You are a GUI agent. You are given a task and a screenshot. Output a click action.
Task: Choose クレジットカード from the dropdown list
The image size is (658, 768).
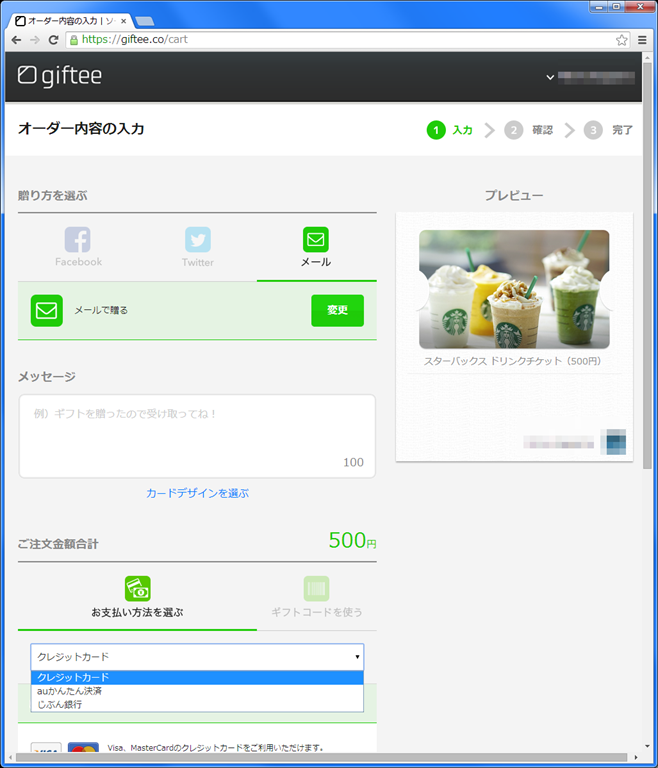pos(197,677)
